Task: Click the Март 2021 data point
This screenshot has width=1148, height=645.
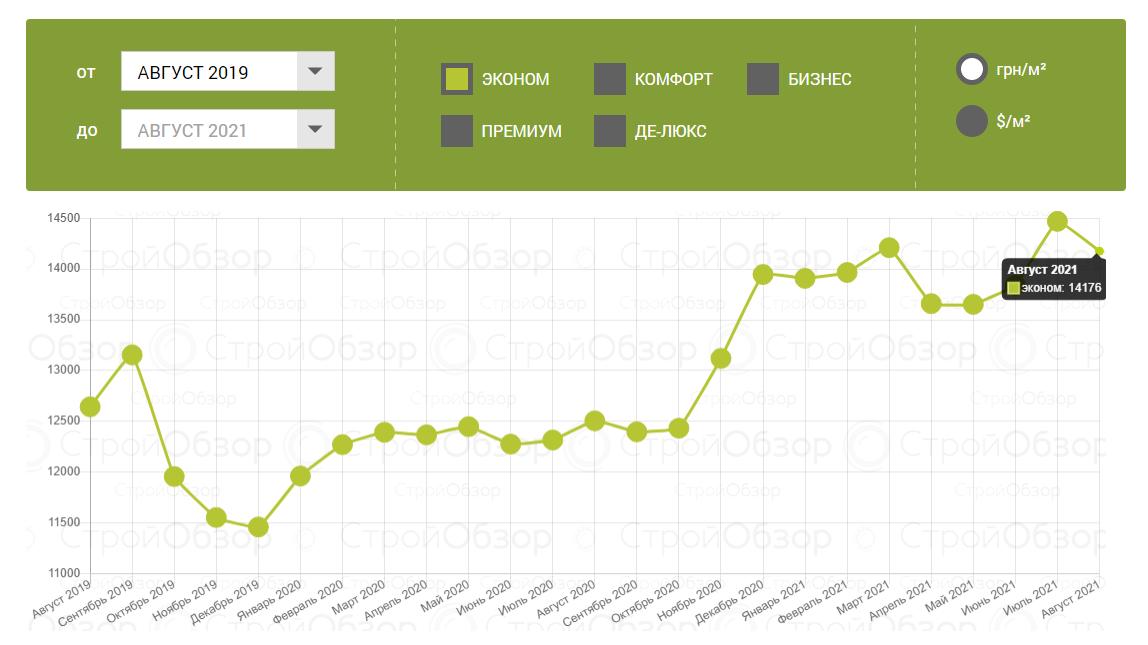Action: (x=889, y=247)
